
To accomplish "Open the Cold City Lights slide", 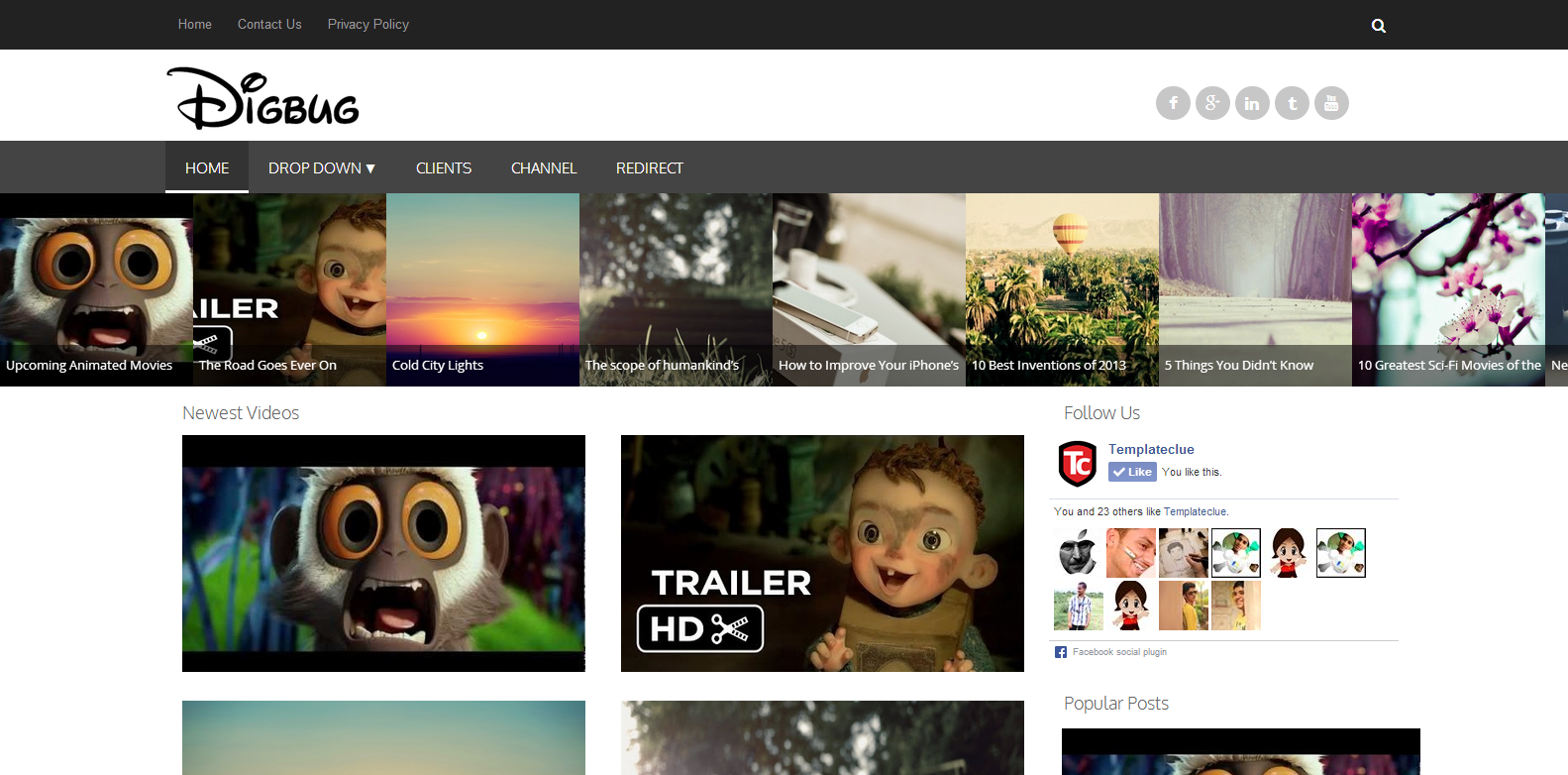I will point(482,289).
